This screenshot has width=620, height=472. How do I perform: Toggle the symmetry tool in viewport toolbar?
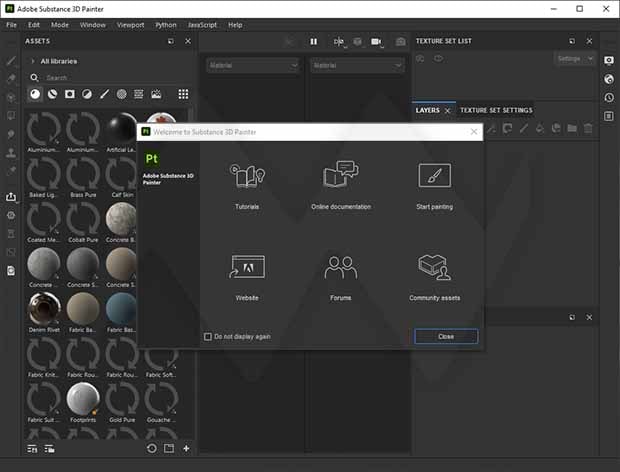click(x=339, y=42)
